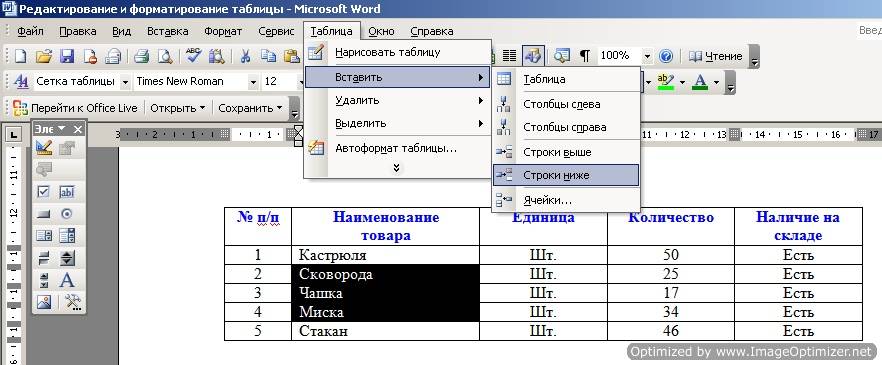Screen dimensions: 882x365
Task: Copy selection with the copy icon
Action: click(269, 56)
